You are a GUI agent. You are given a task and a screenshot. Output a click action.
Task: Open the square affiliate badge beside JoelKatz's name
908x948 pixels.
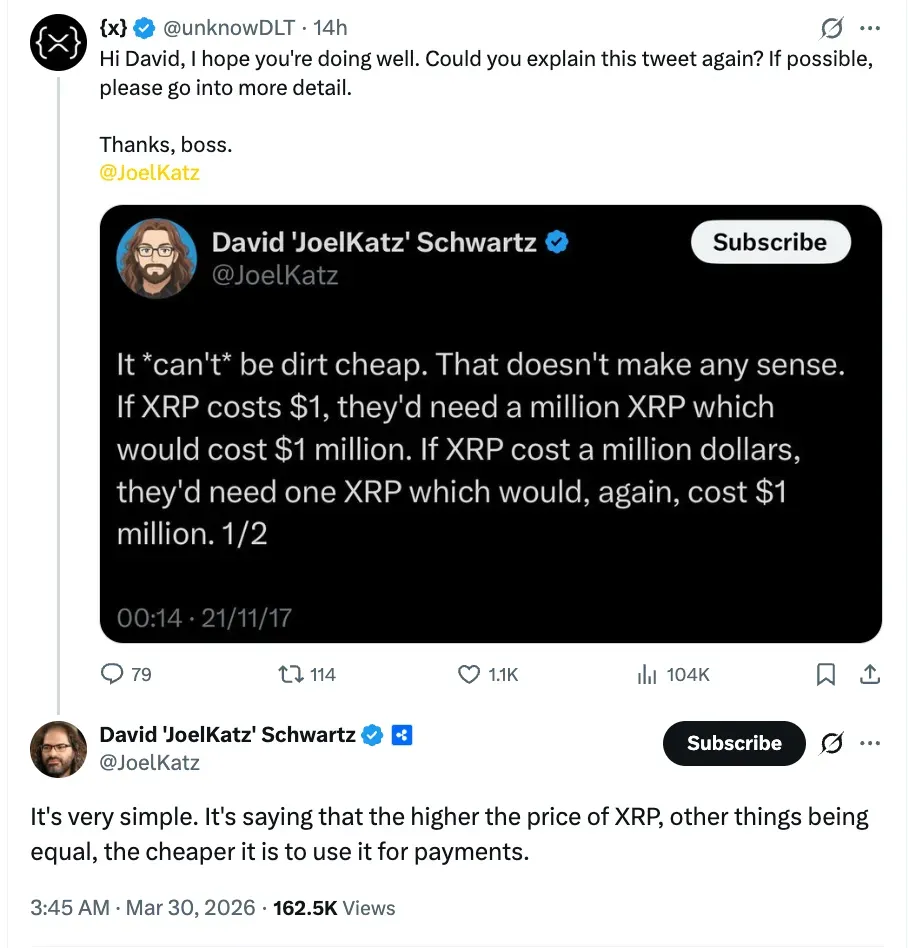point(401,734)
